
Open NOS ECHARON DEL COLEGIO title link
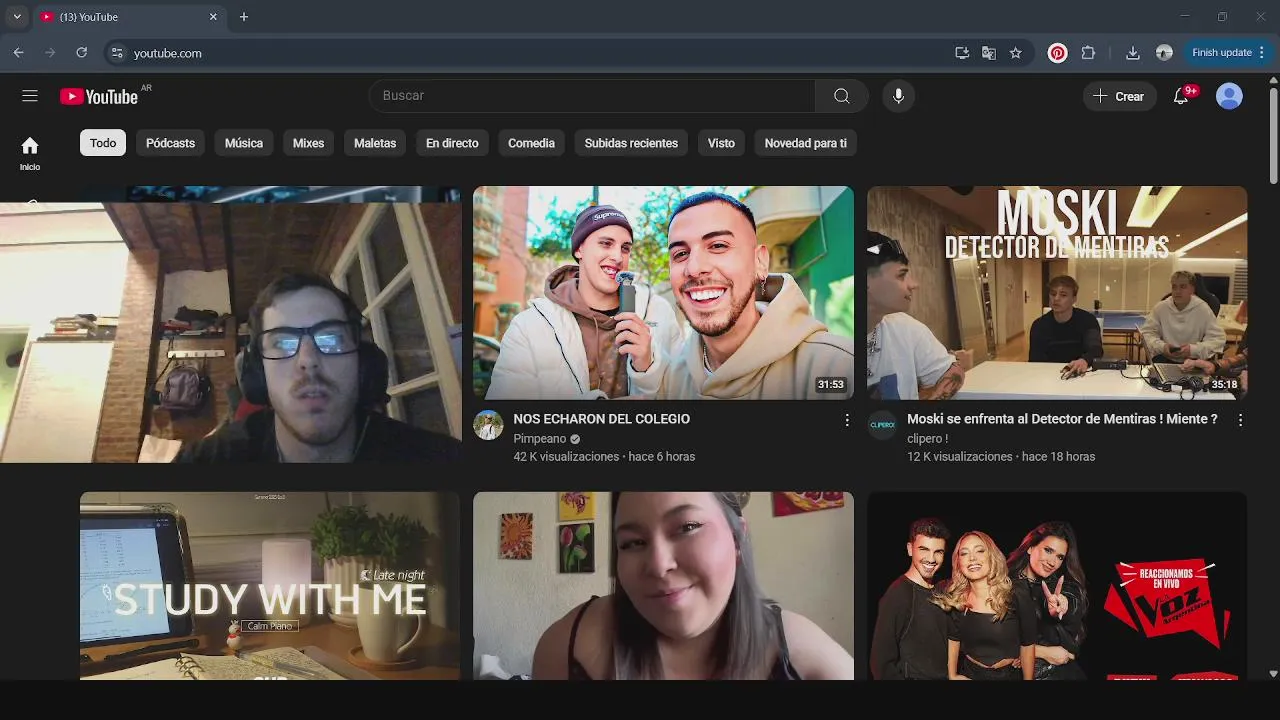(x=601, y=419)
